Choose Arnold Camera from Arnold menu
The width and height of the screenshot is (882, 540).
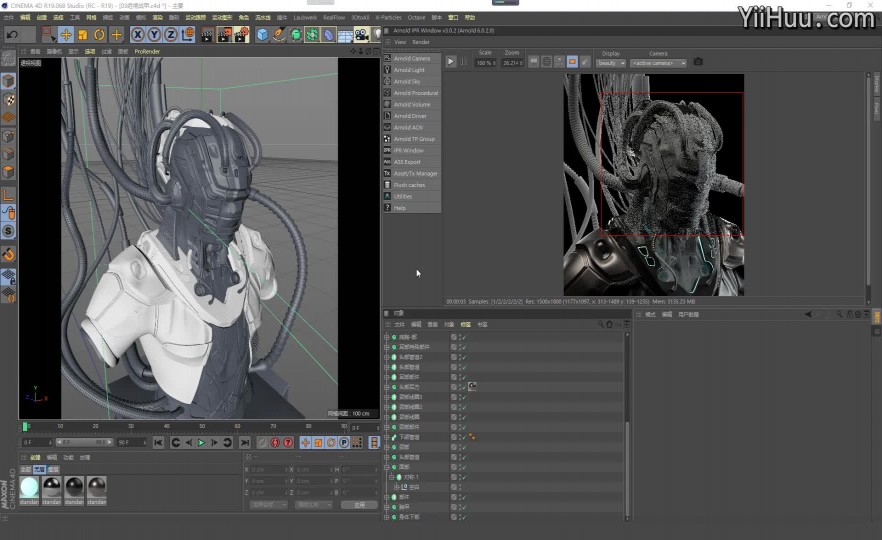coord(412,58)
